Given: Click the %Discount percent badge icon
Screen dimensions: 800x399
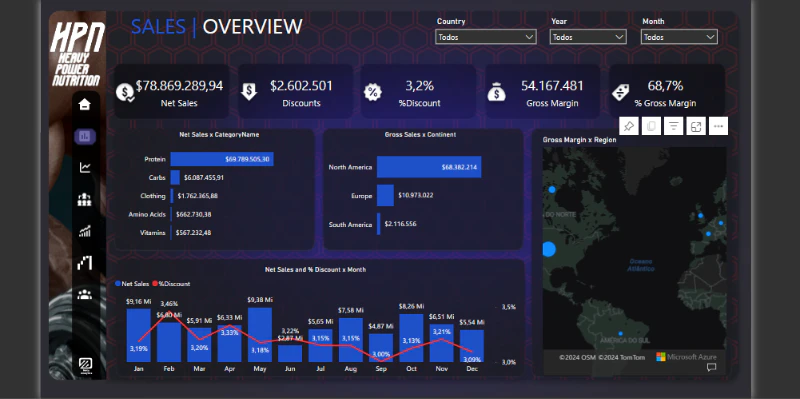Looking at the screenshot, I should (x=372, y=92).
